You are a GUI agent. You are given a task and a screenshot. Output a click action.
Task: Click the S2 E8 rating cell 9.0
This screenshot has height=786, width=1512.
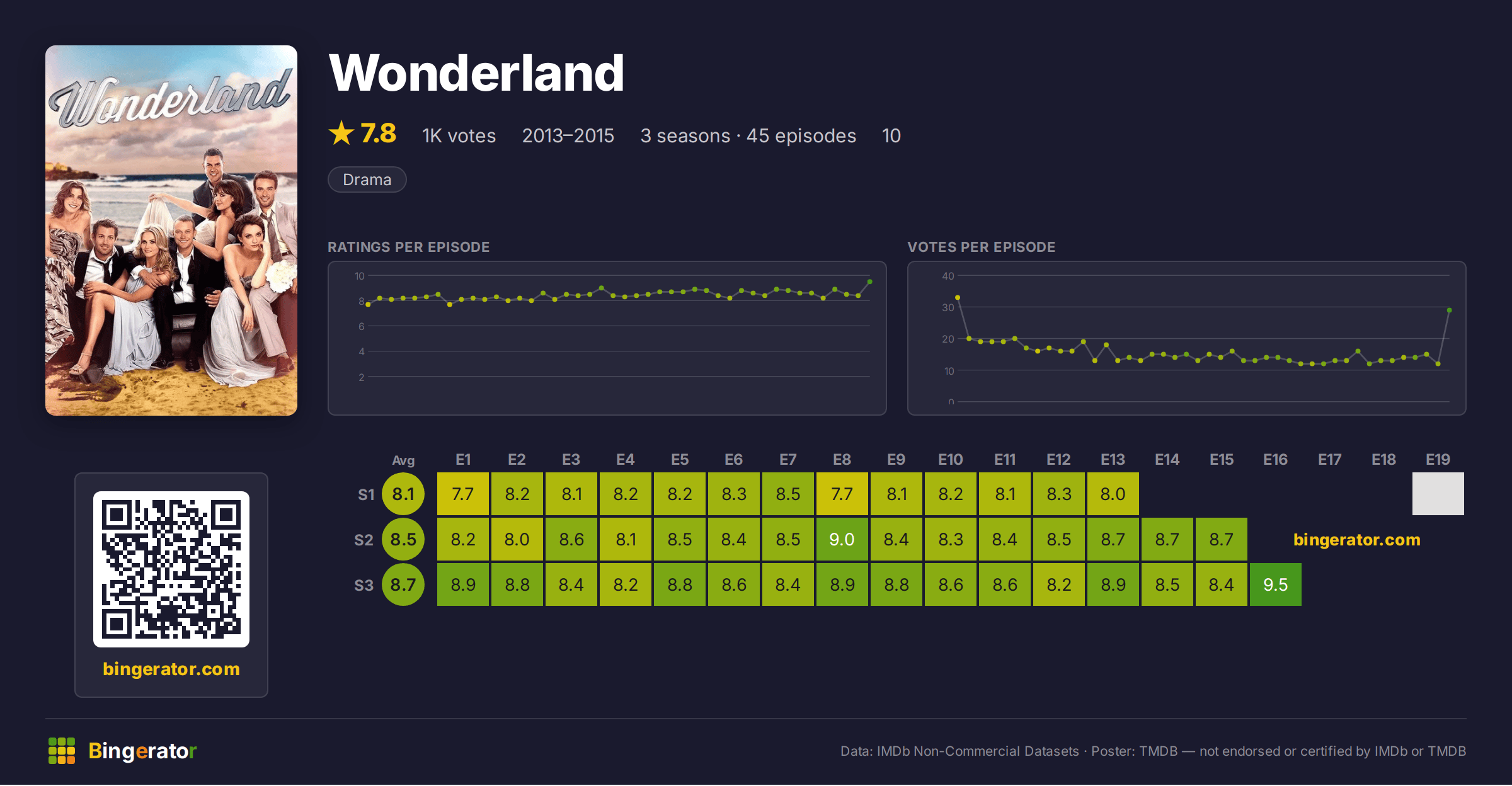(x=842, y=539)
